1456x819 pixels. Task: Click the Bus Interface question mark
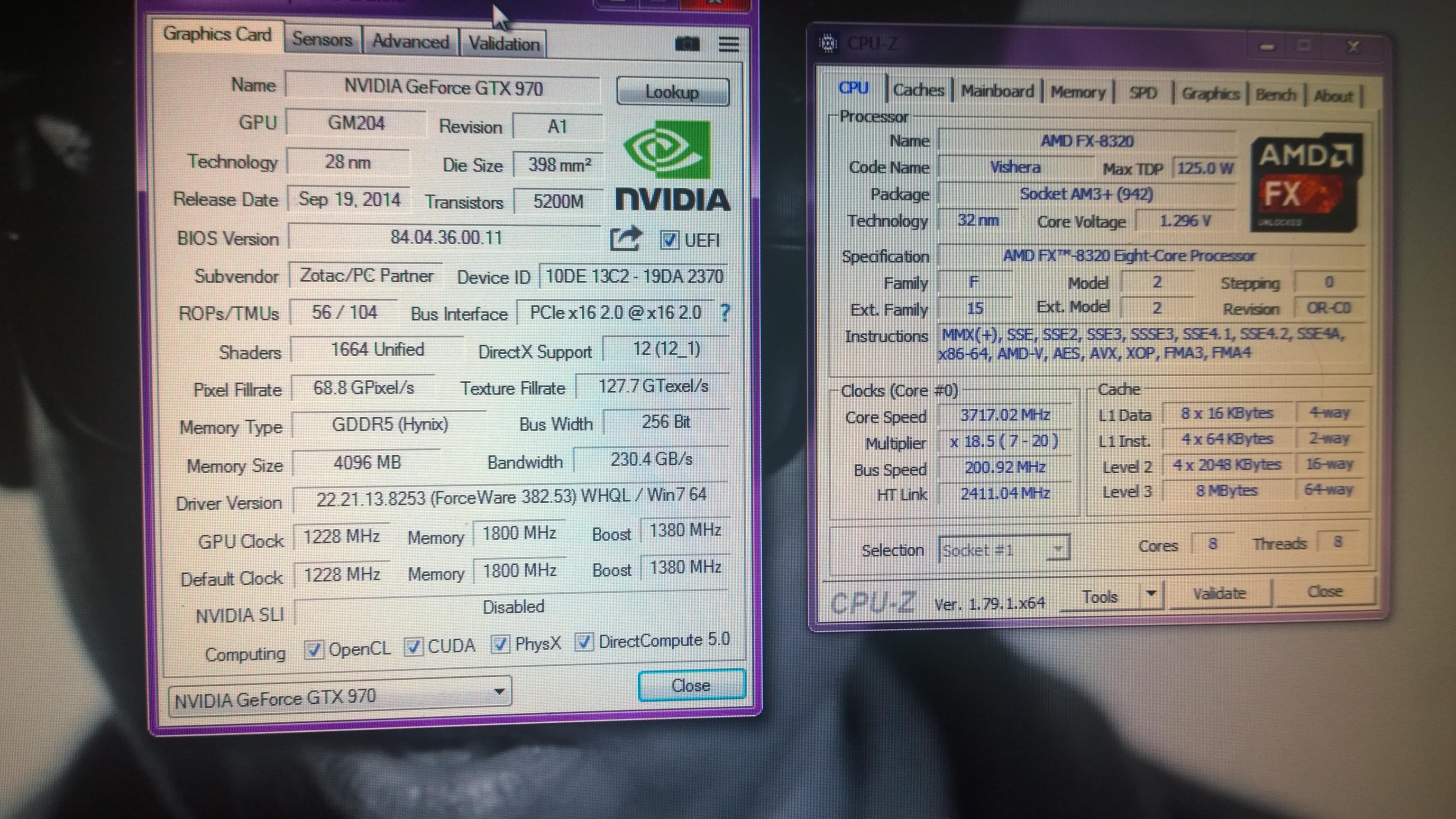click(725, 313)
